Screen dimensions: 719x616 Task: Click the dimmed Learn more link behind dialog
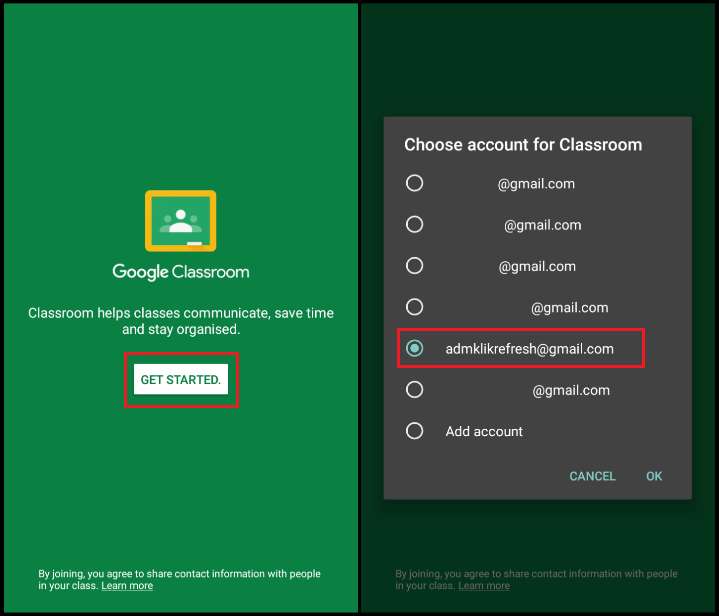(x=484, y=586)
